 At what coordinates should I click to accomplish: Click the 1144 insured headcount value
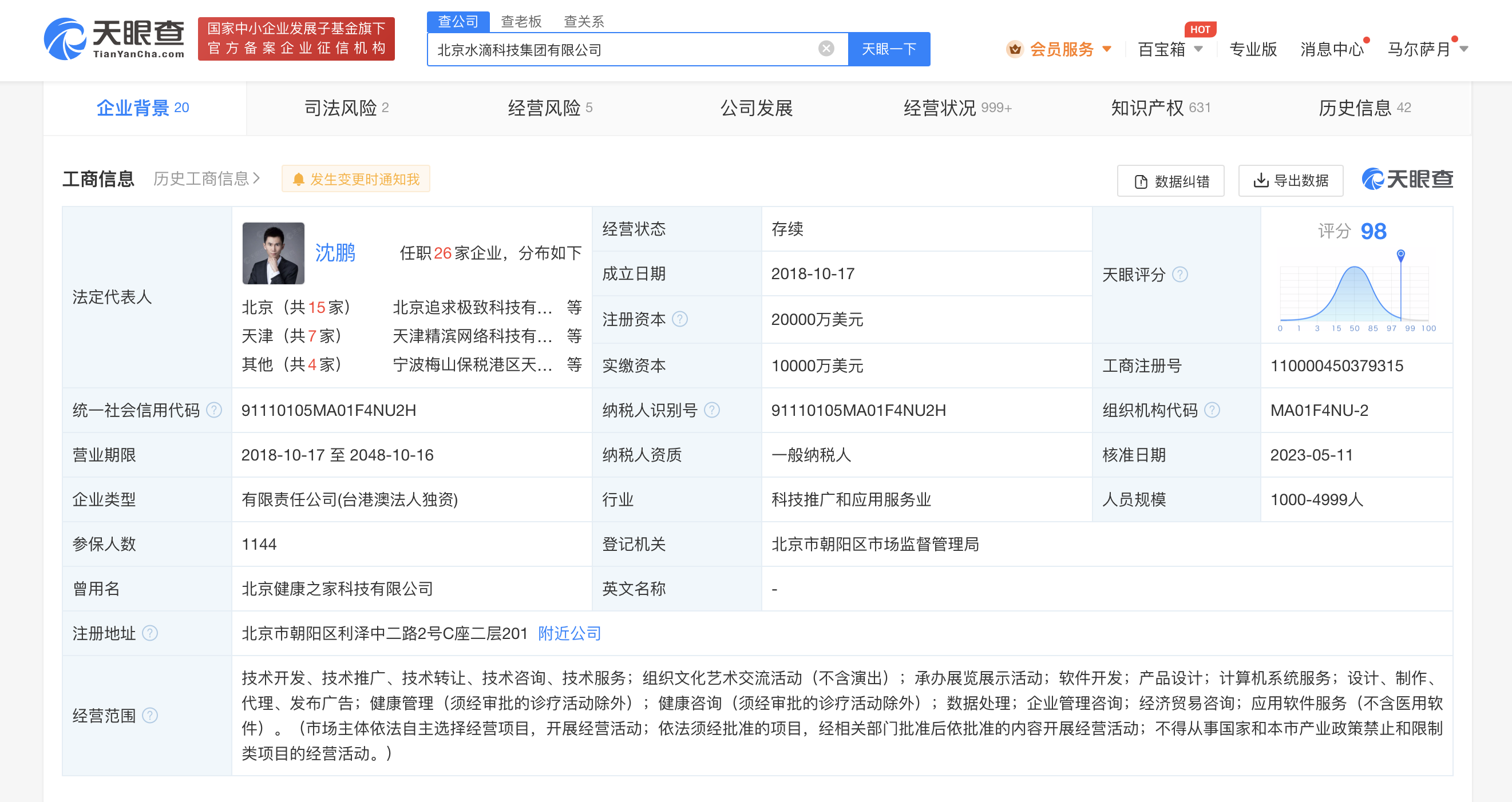pos(259,544)
